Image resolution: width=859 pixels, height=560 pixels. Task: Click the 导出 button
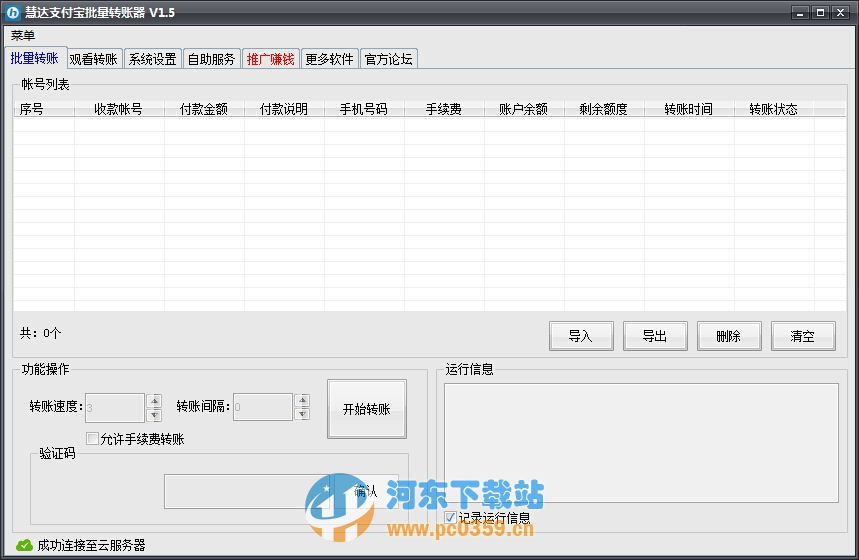point(655,336)
